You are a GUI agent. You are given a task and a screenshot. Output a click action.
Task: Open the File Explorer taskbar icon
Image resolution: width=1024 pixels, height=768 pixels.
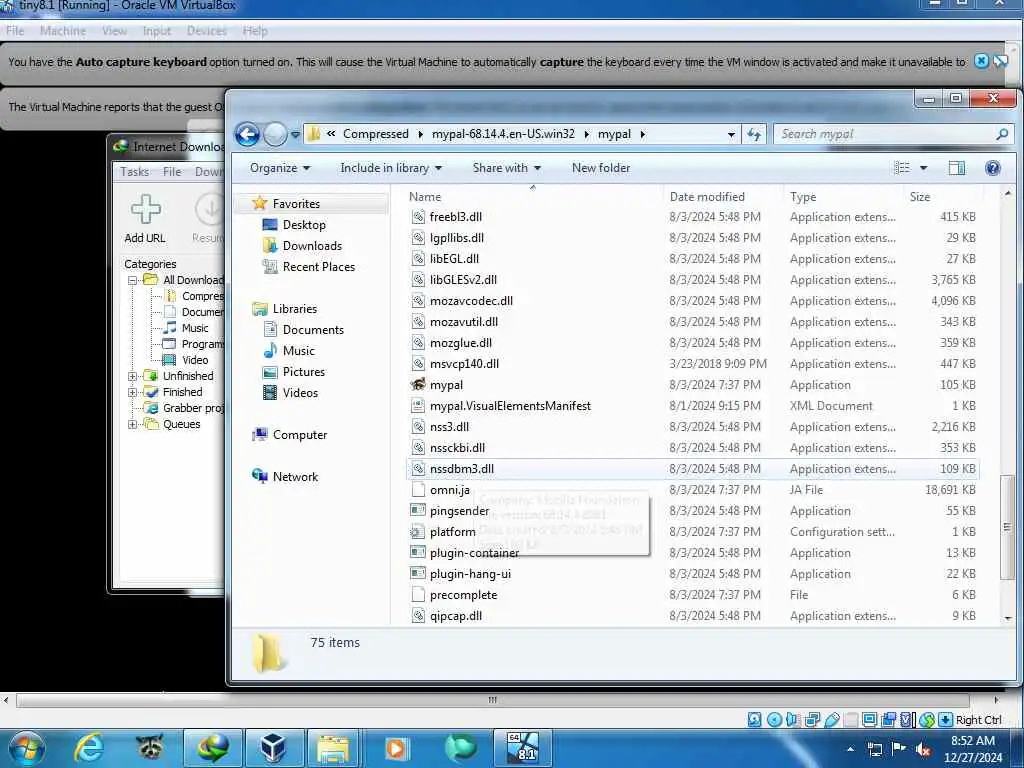[x=334, y=748]
